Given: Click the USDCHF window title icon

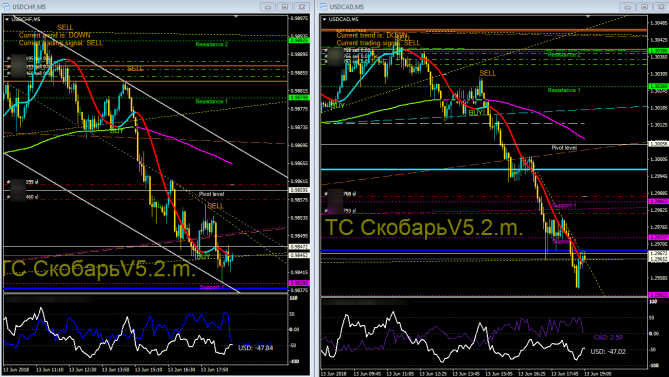Looking at the screenshot, I should 6,6.
